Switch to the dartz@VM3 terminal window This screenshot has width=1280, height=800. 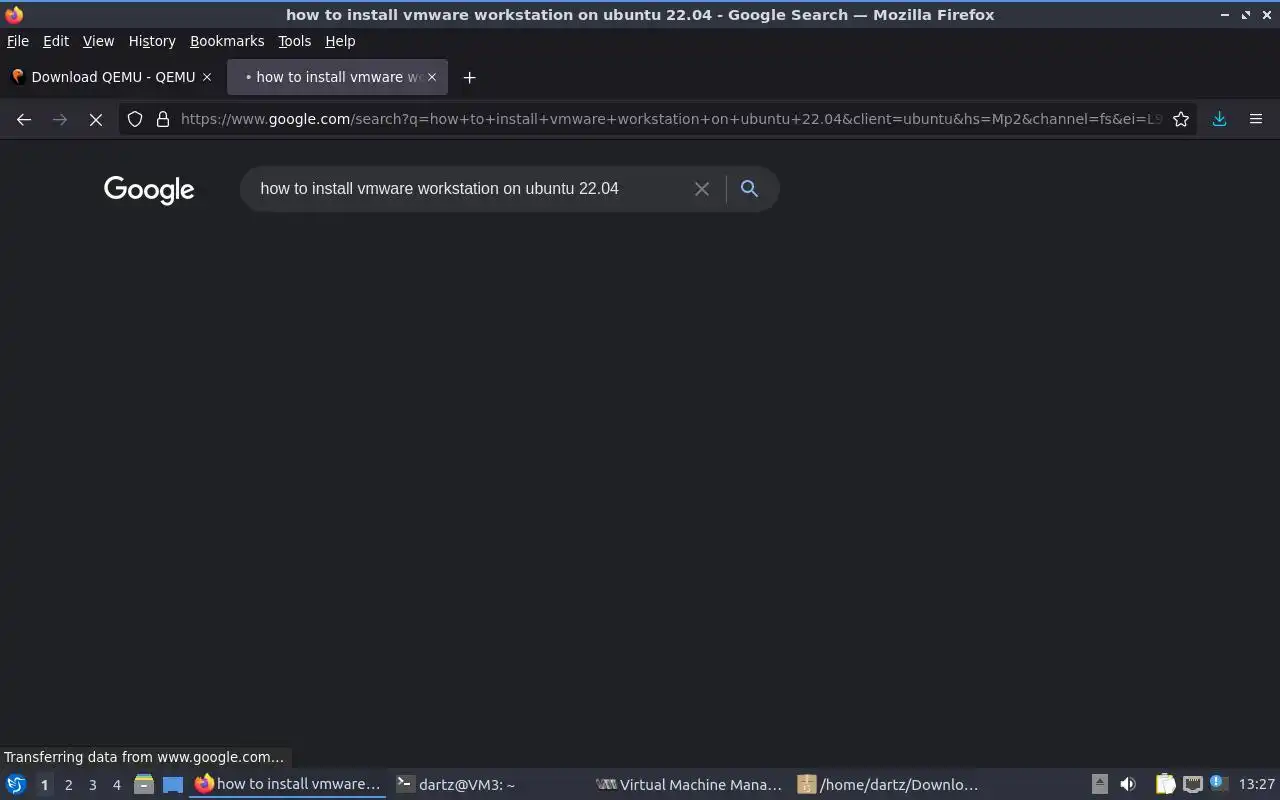coord(488,784)
